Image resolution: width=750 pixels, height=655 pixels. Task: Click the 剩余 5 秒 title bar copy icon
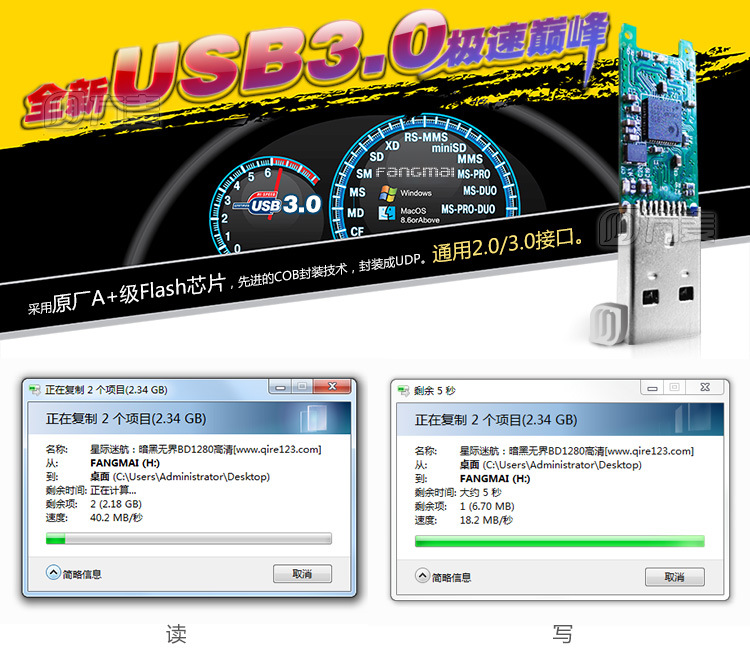pyautogui.click(x=403, y=391)
